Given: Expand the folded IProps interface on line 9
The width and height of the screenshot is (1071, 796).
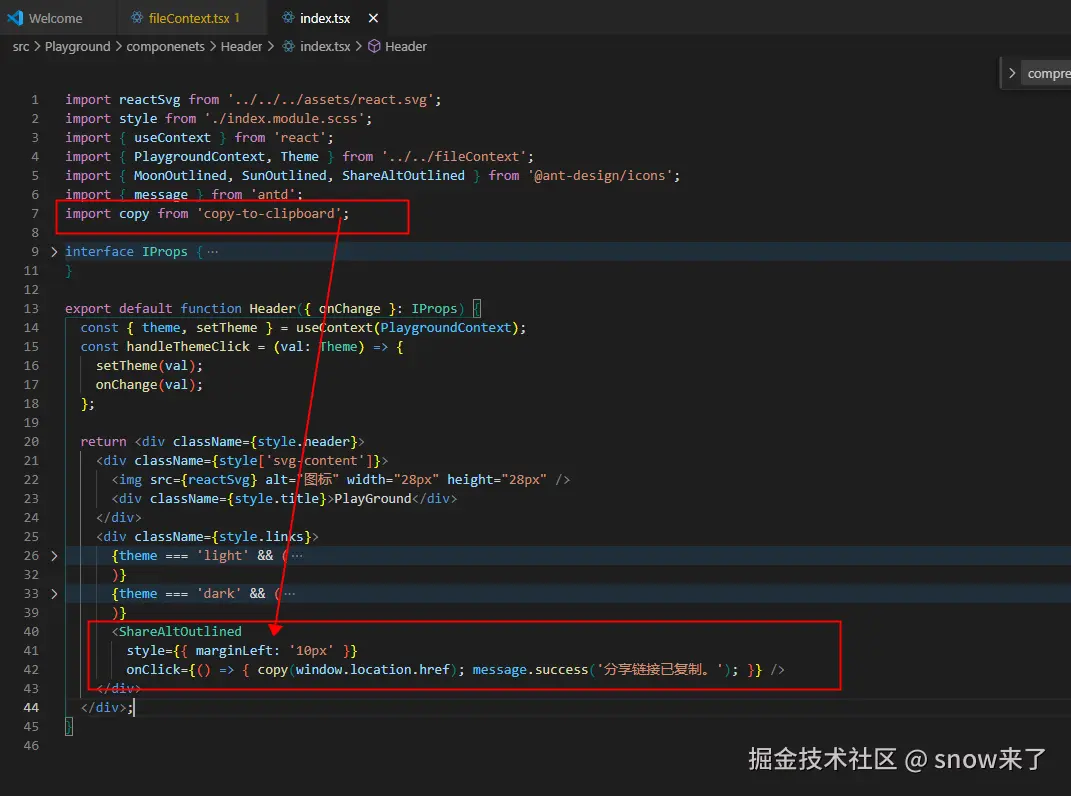Looking at the screenshot, I should 54,251.
